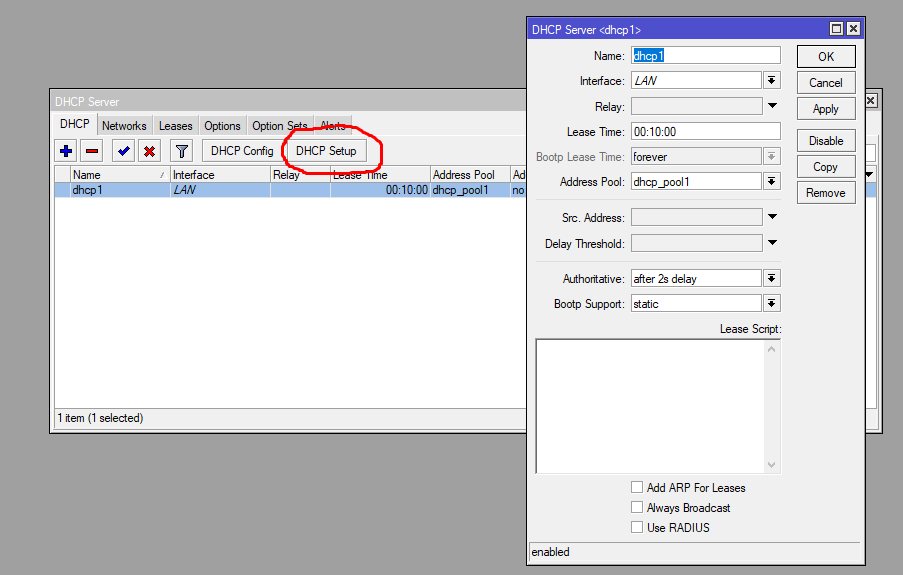903x575 pixels.
Task: Open the Authoritative dropdown arrow
Action: click(772, 279)
